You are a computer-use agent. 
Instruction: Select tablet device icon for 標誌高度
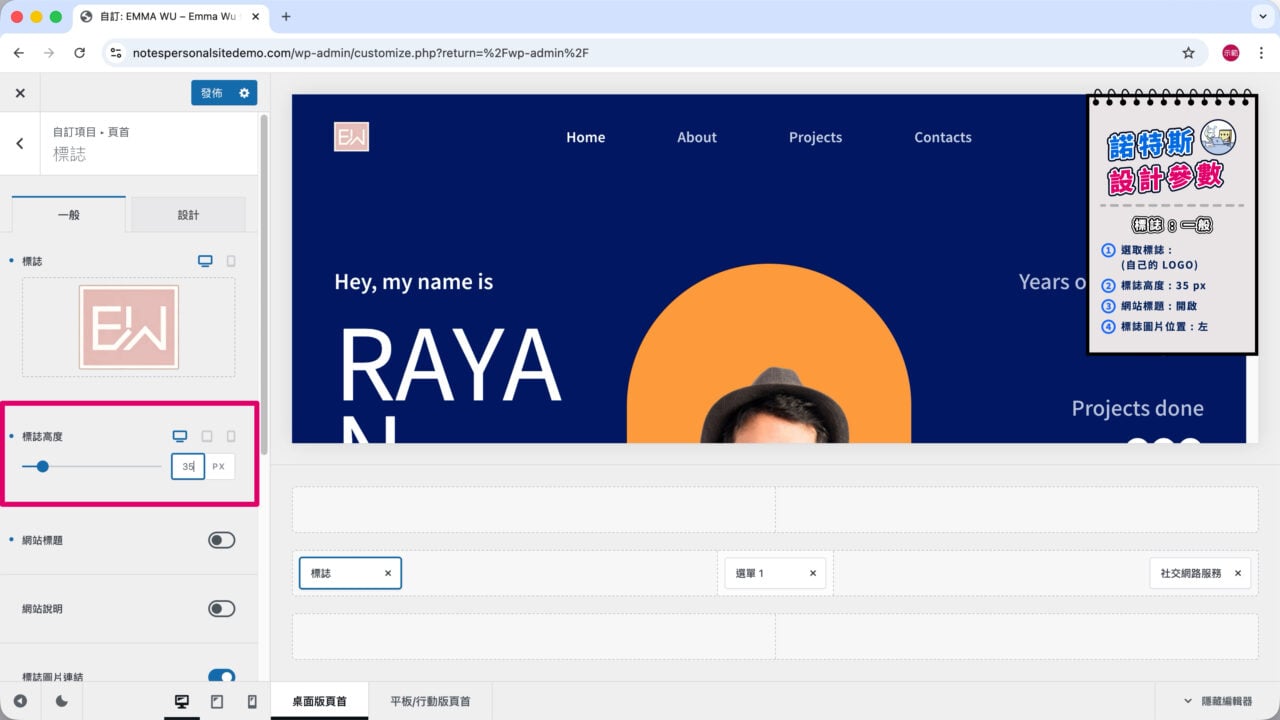pyautogui.click(x=207, y=436)
